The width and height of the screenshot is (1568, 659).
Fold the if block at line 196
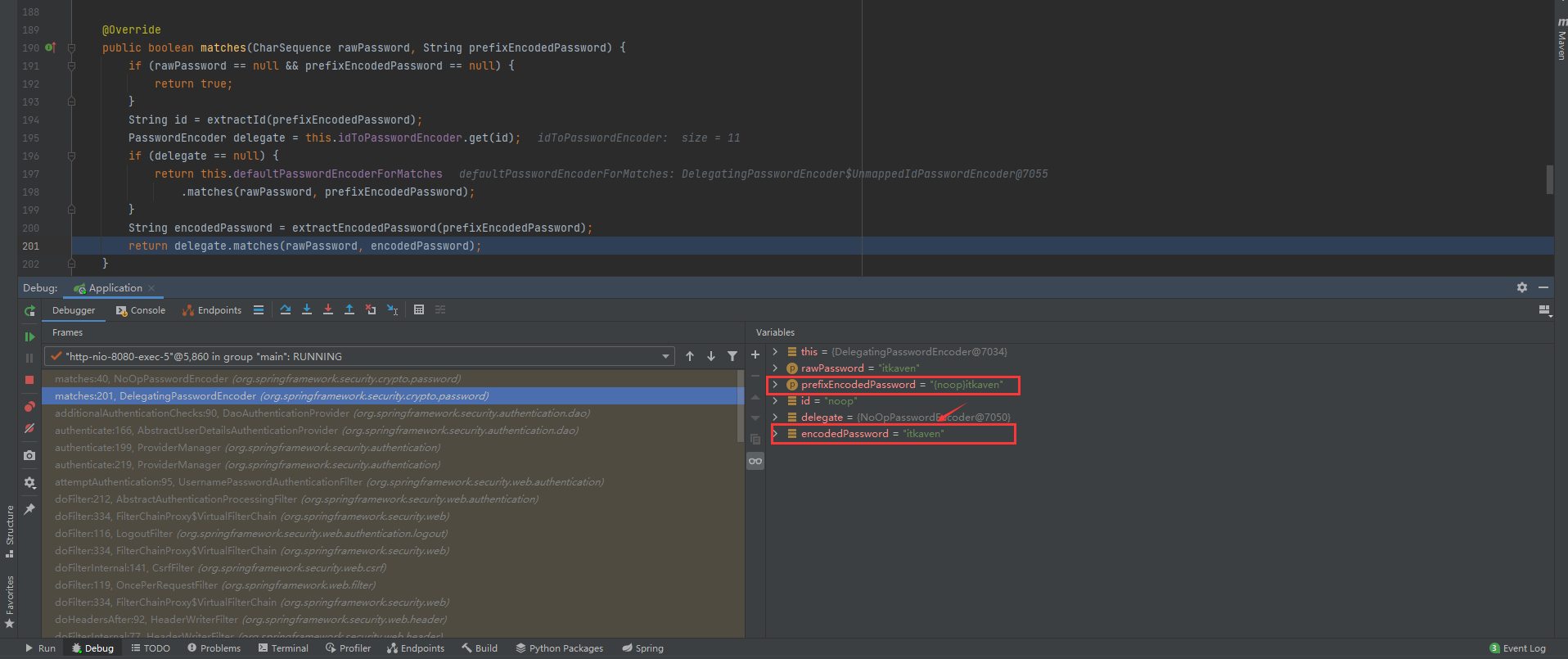coord(71,156)
